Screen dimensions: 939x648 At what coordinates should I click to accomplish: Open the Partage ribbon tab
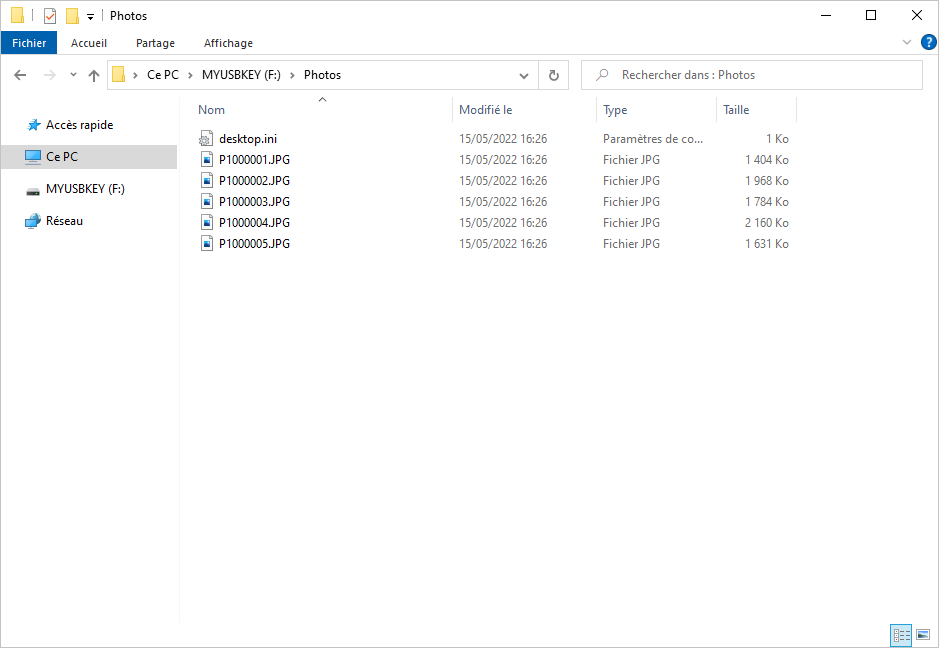155,43
